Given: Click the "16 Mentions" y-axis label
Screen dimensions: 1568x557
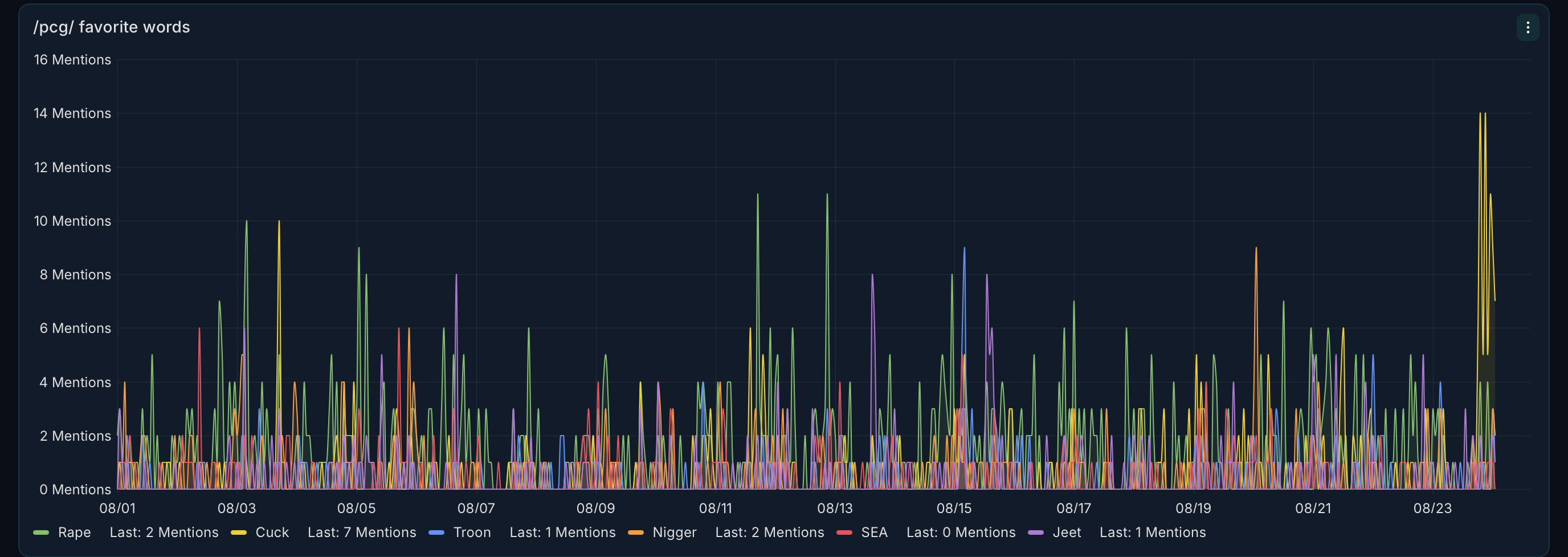Looking at the screenshot, I should tap(72, 60).
